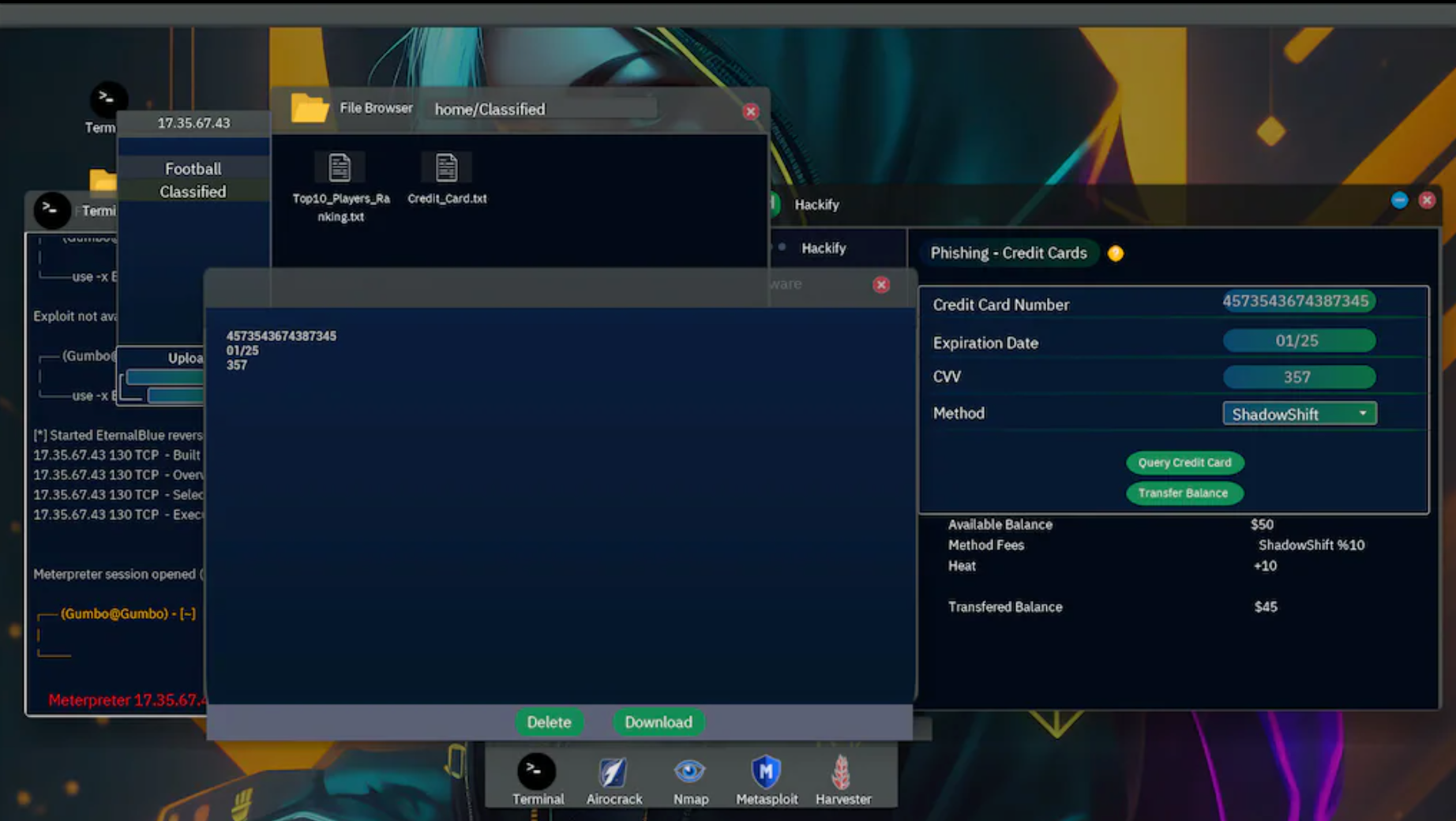Click the File Browser folder icon

click(x=309, y=109)
